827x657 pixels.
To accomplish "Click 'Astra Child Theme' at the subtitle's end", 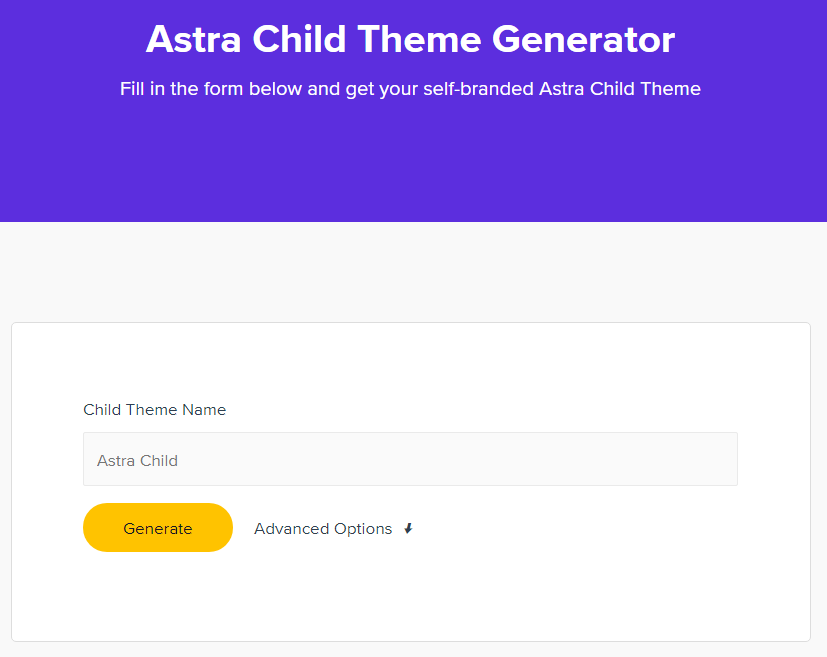I will 620,89.
